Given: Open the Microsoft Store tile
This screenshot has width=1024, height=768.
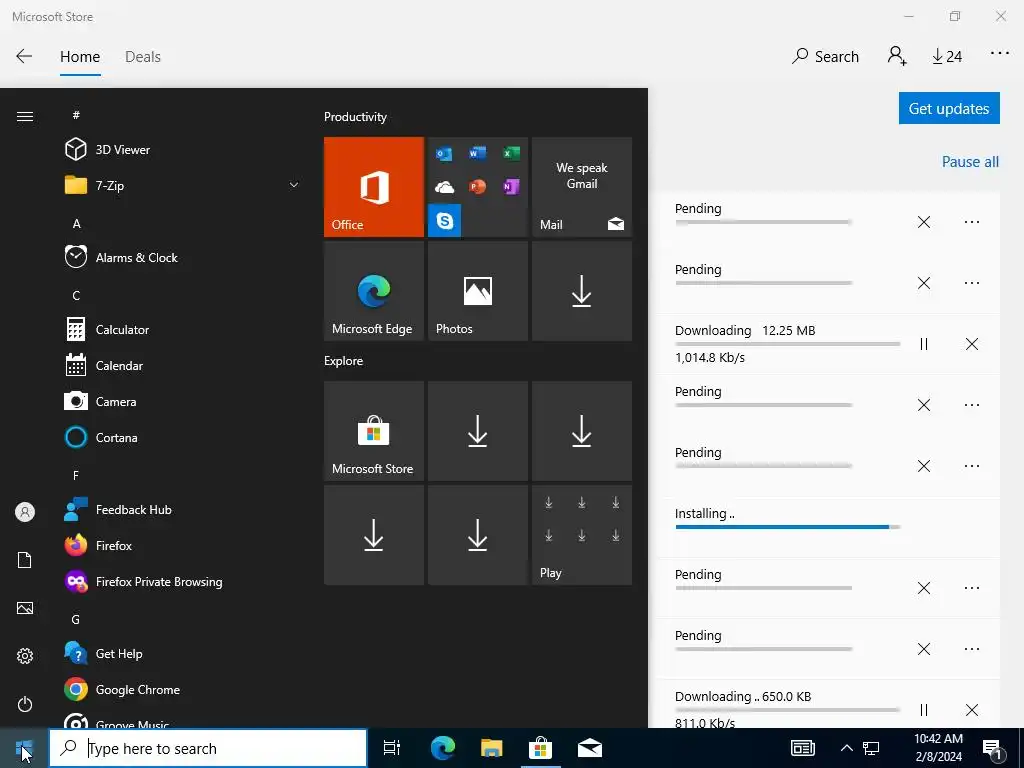Looking at the screenshot, I should pos(374,431).
